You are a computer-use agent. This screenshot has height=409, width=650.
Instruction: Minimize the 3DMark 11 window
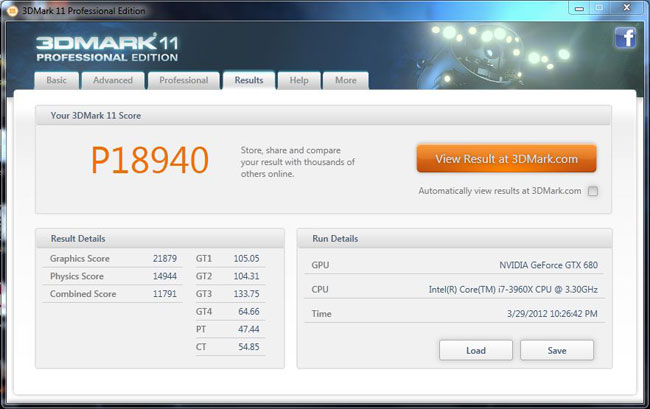pos(580,8)
